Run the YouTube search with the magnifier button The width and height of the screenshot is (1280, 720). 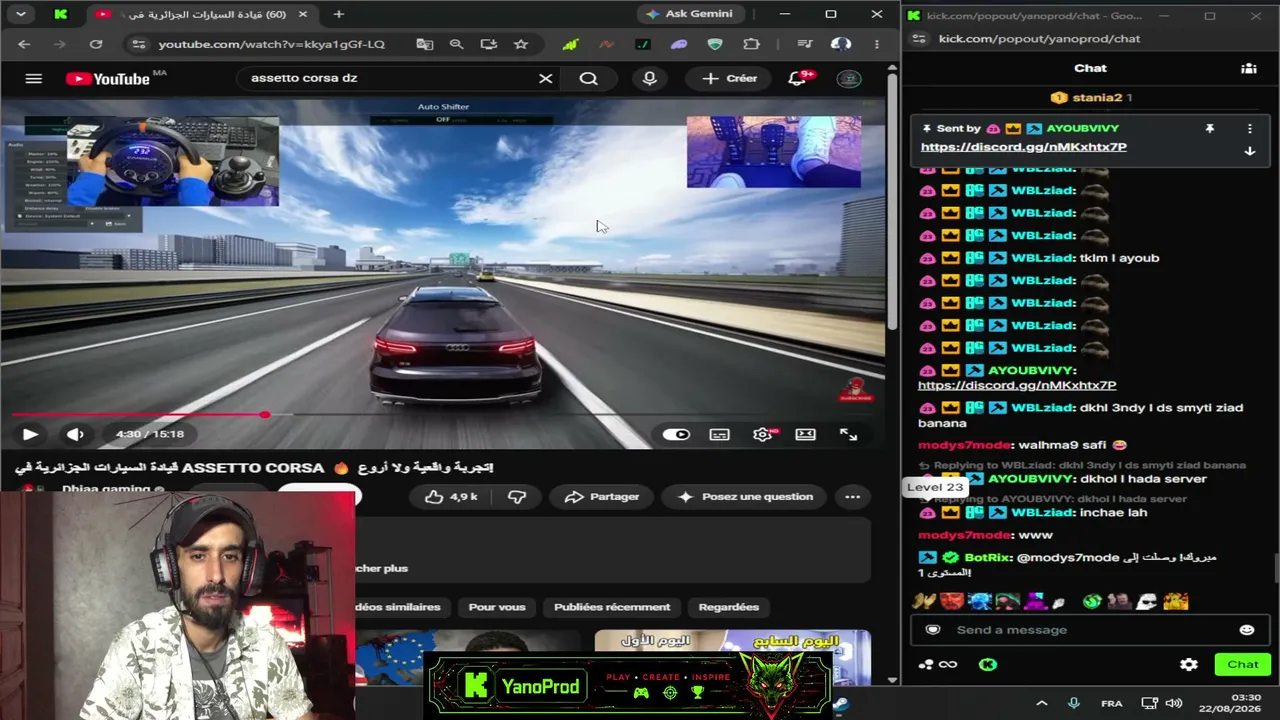point(588,78)
